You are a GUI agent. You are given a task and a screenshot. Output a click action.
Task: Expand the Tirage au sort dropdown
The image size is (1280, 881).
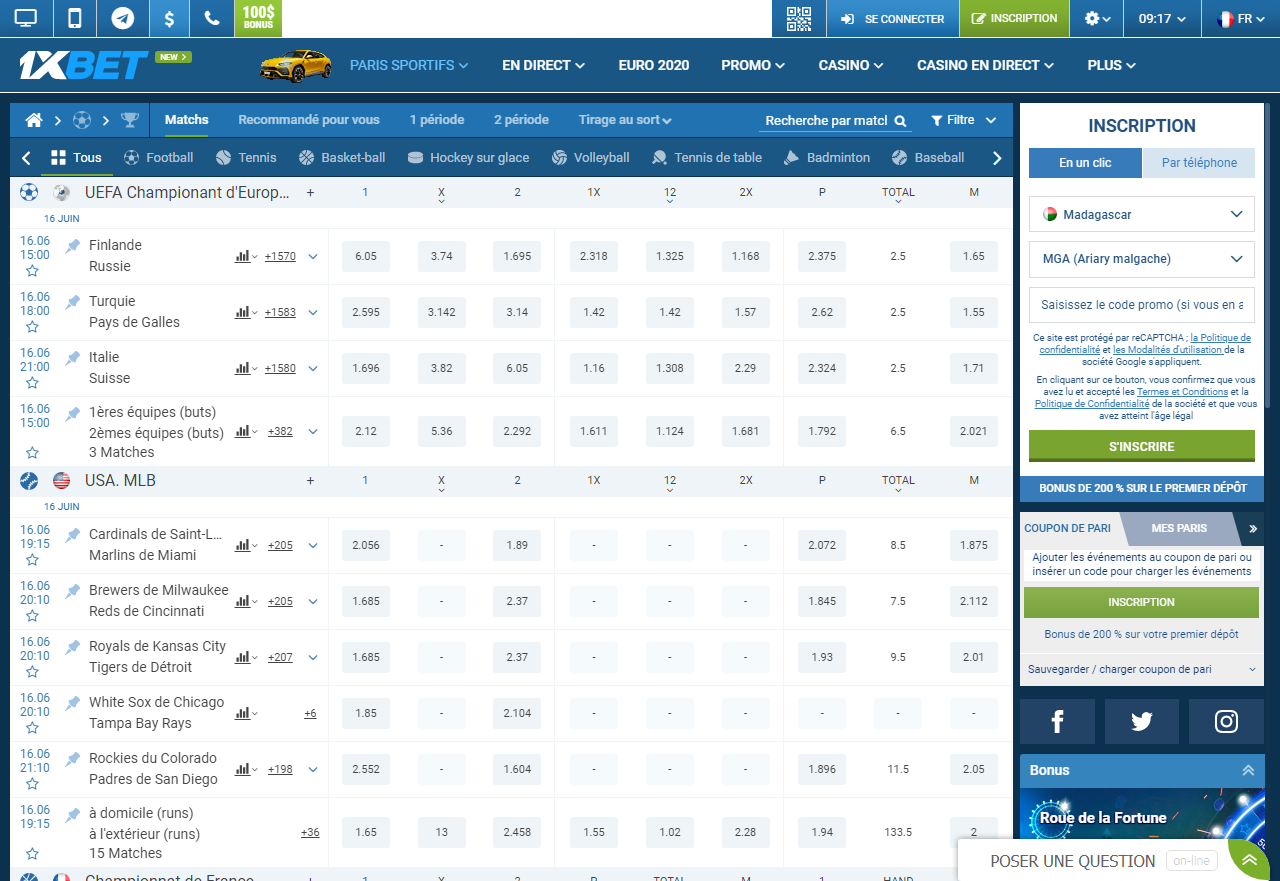pos(625,120)
